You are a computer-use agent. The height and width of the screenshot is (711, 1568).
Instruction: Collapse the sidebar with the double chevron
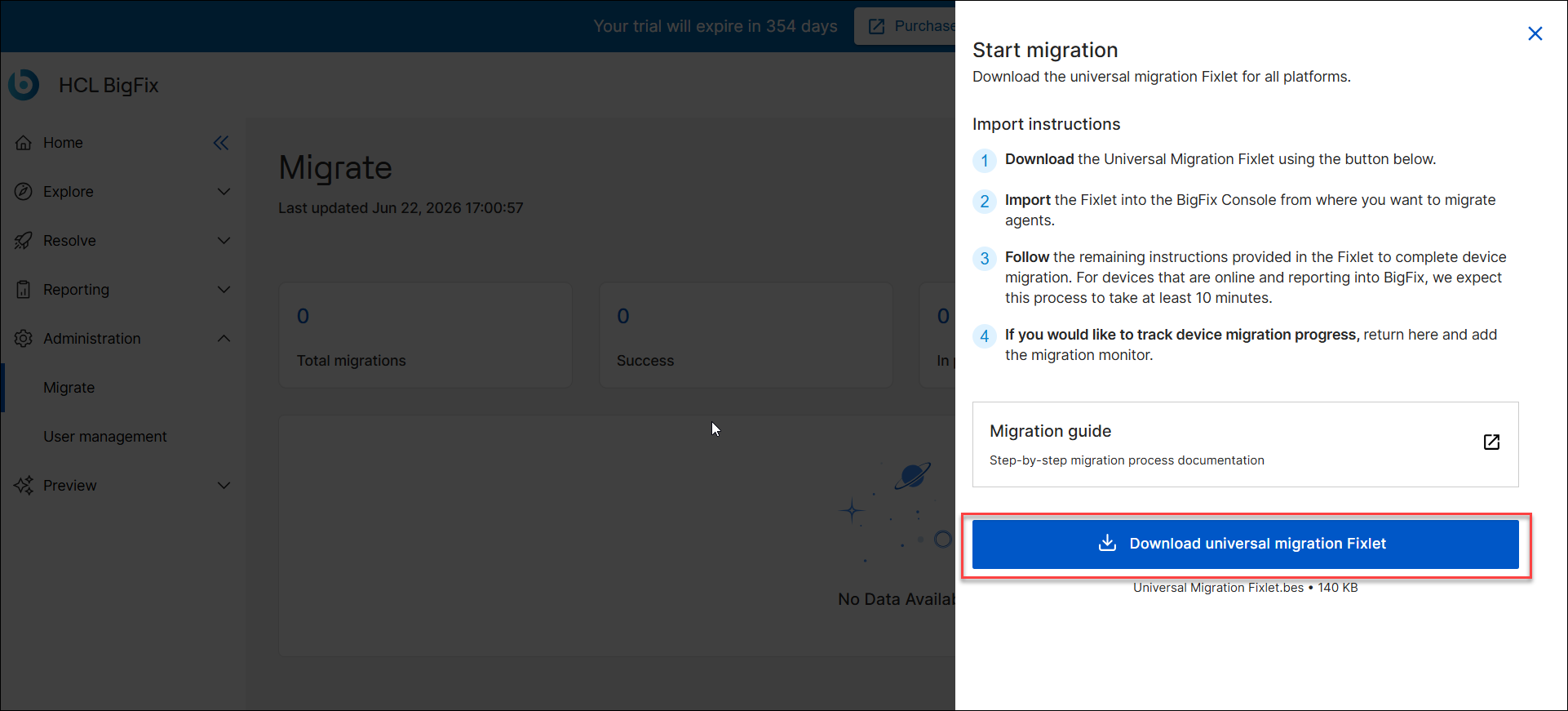(221, 143)
